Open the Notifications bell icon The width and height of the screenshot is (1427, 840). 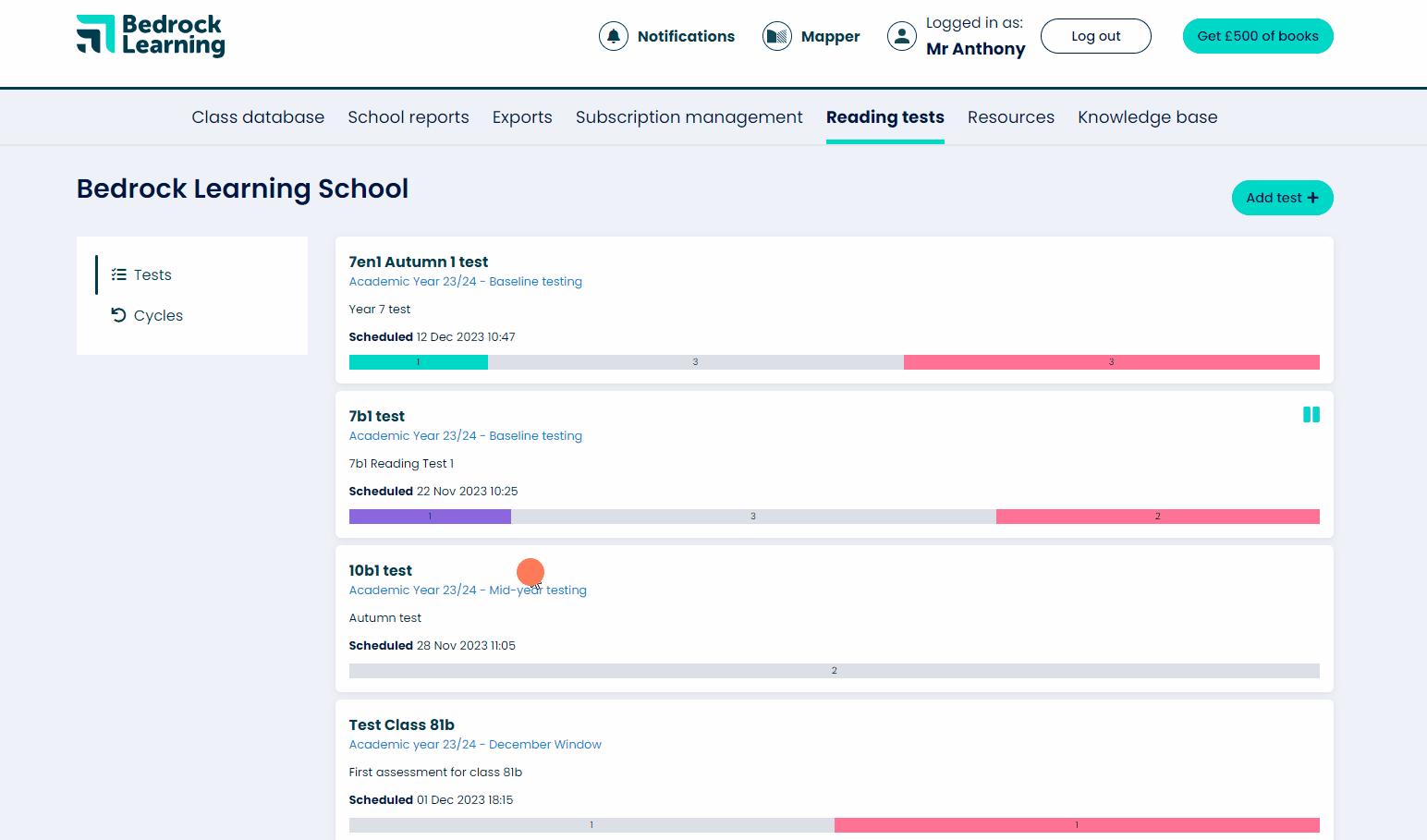point(614,36)
